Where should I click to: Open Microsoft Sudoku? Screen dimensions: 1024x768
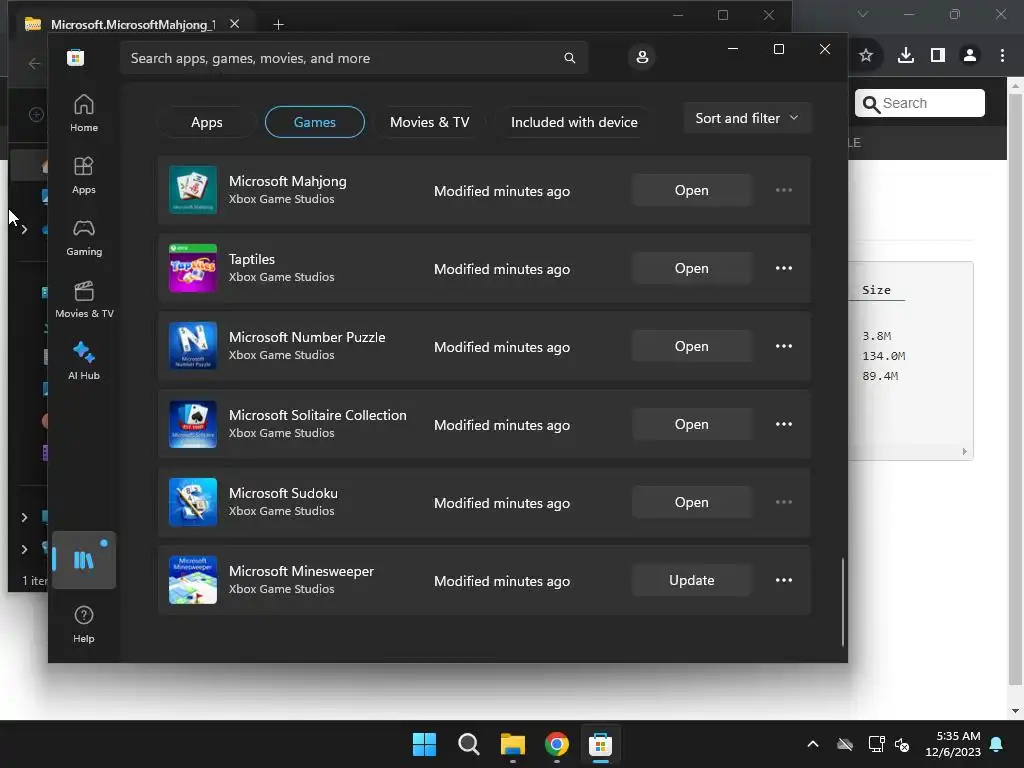tap(692, 502)
